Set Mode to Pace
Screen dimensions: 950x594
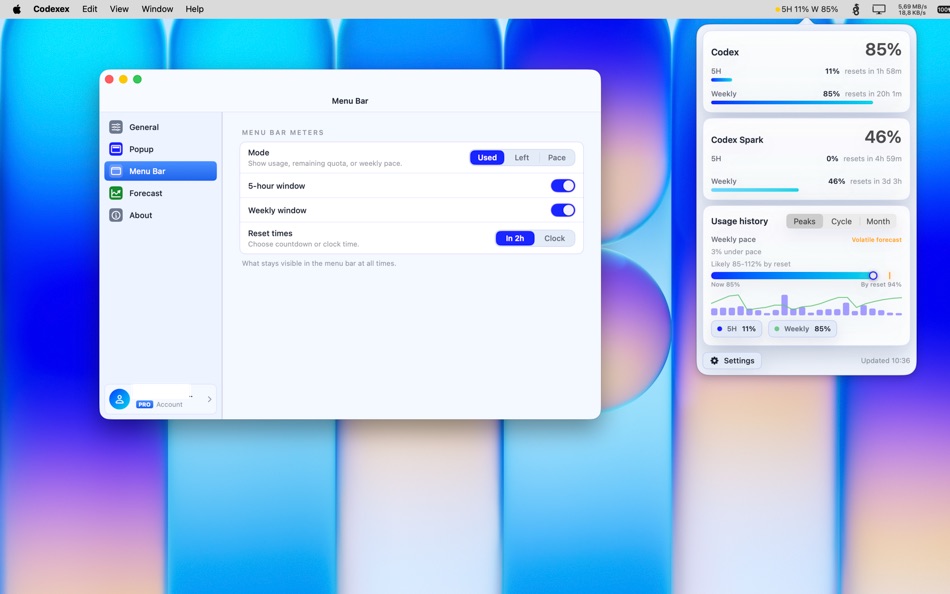(556, 158)
